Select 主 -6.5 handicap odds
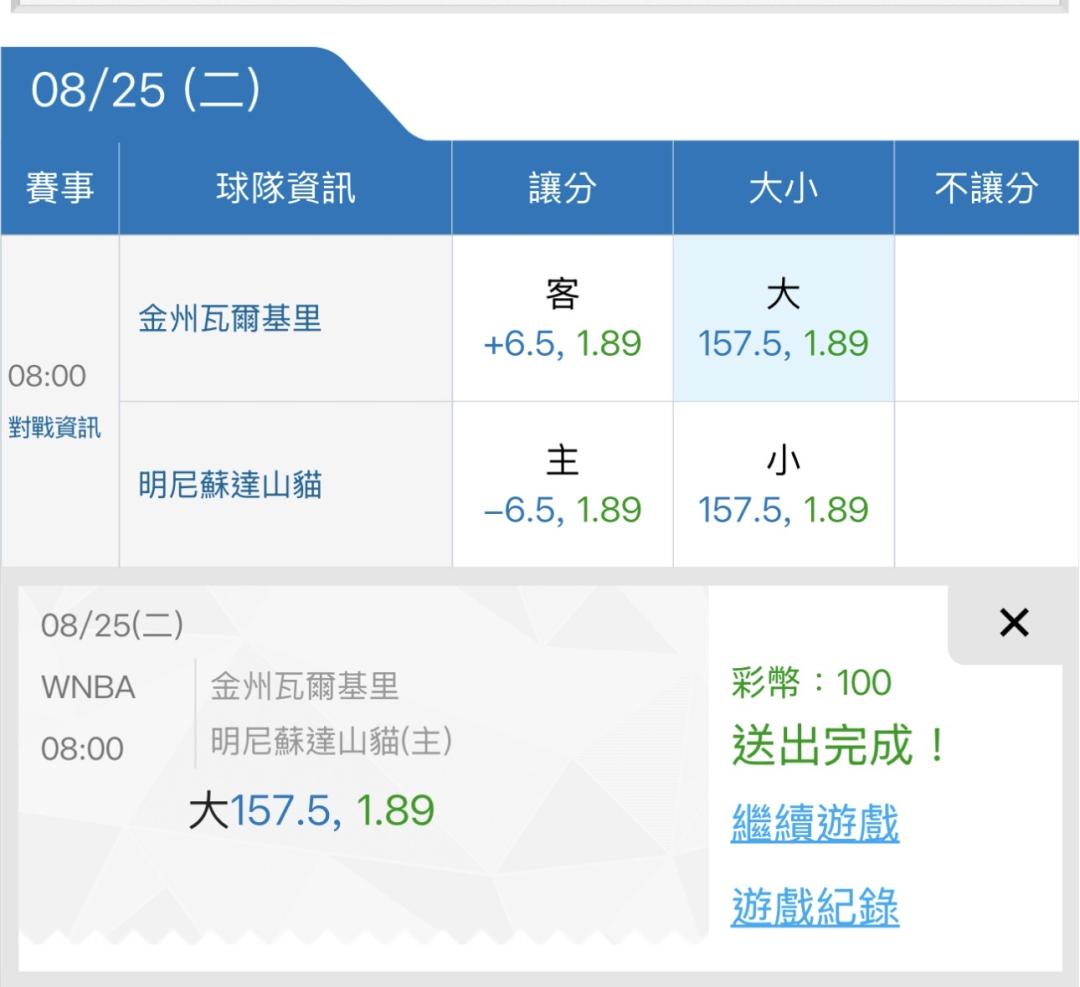Screen dimensions: 1080x987 coord(562,484)
